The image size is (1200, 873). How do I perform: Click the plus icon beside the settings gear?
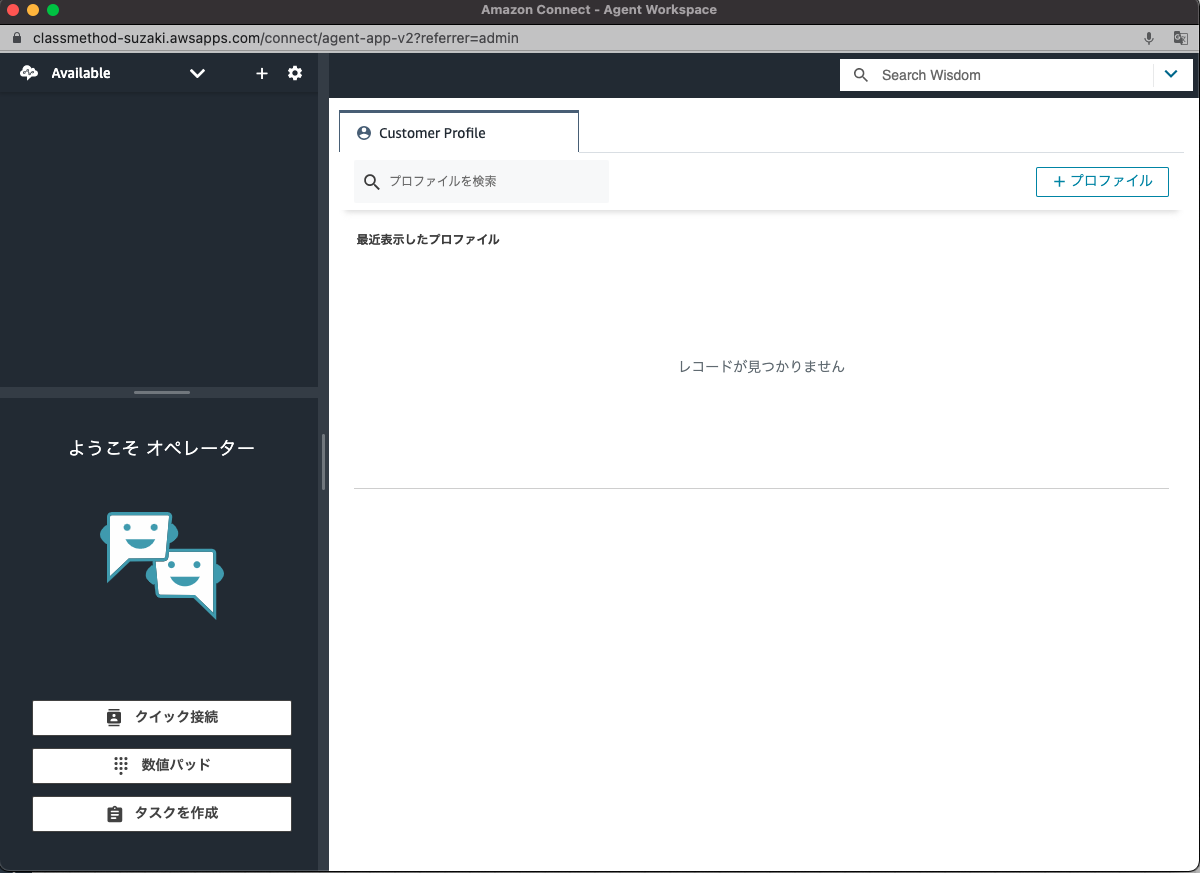261,73
